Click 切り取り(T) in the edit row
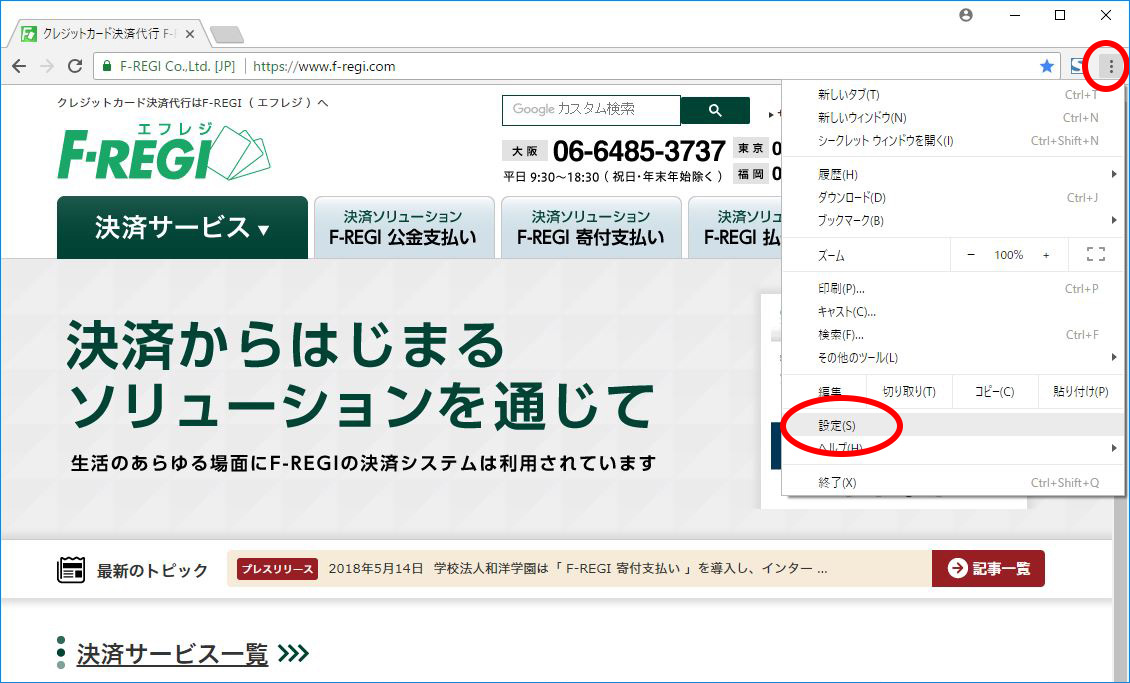Viewport: 1130px width, 683px height. [909, 392]
